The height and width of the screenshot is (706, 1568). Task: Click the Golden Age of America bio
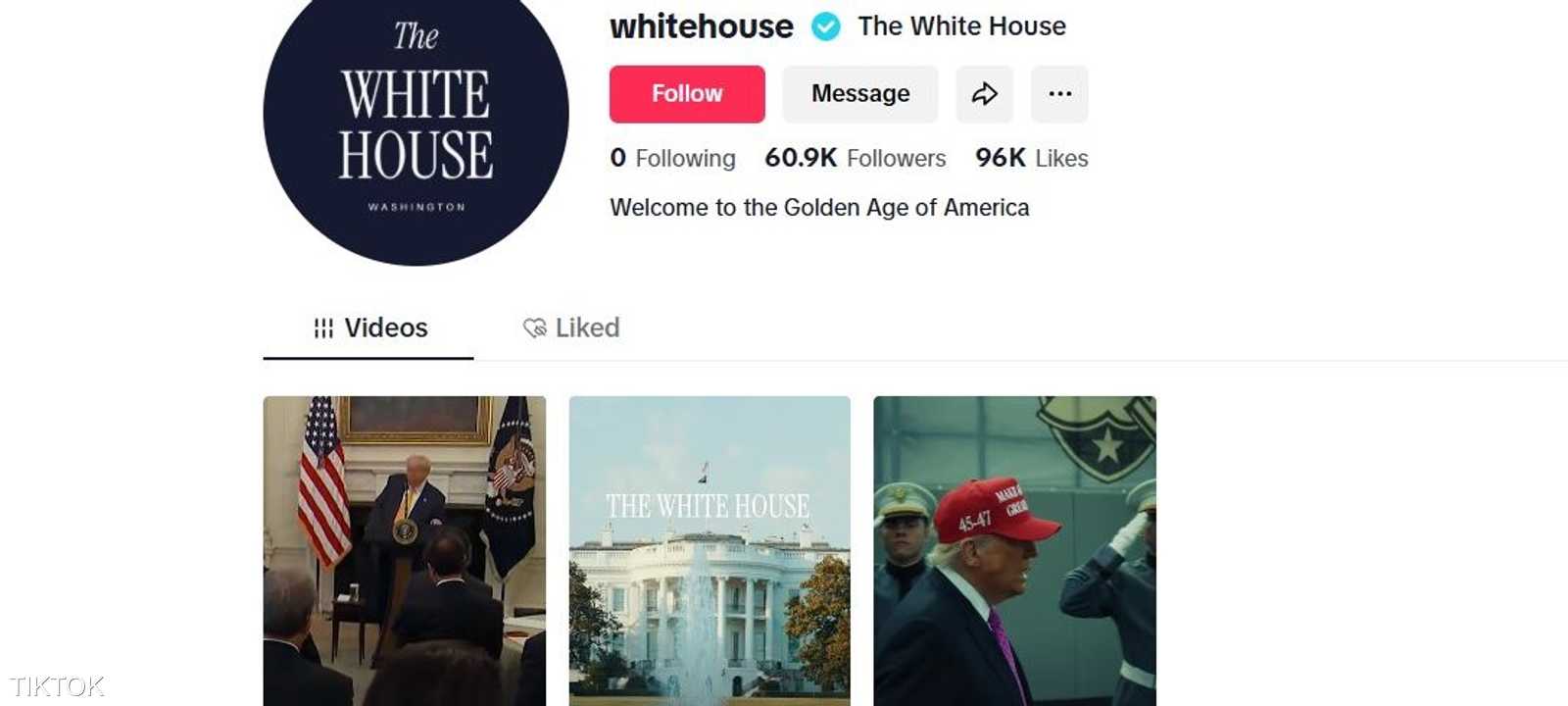(819, 208)
